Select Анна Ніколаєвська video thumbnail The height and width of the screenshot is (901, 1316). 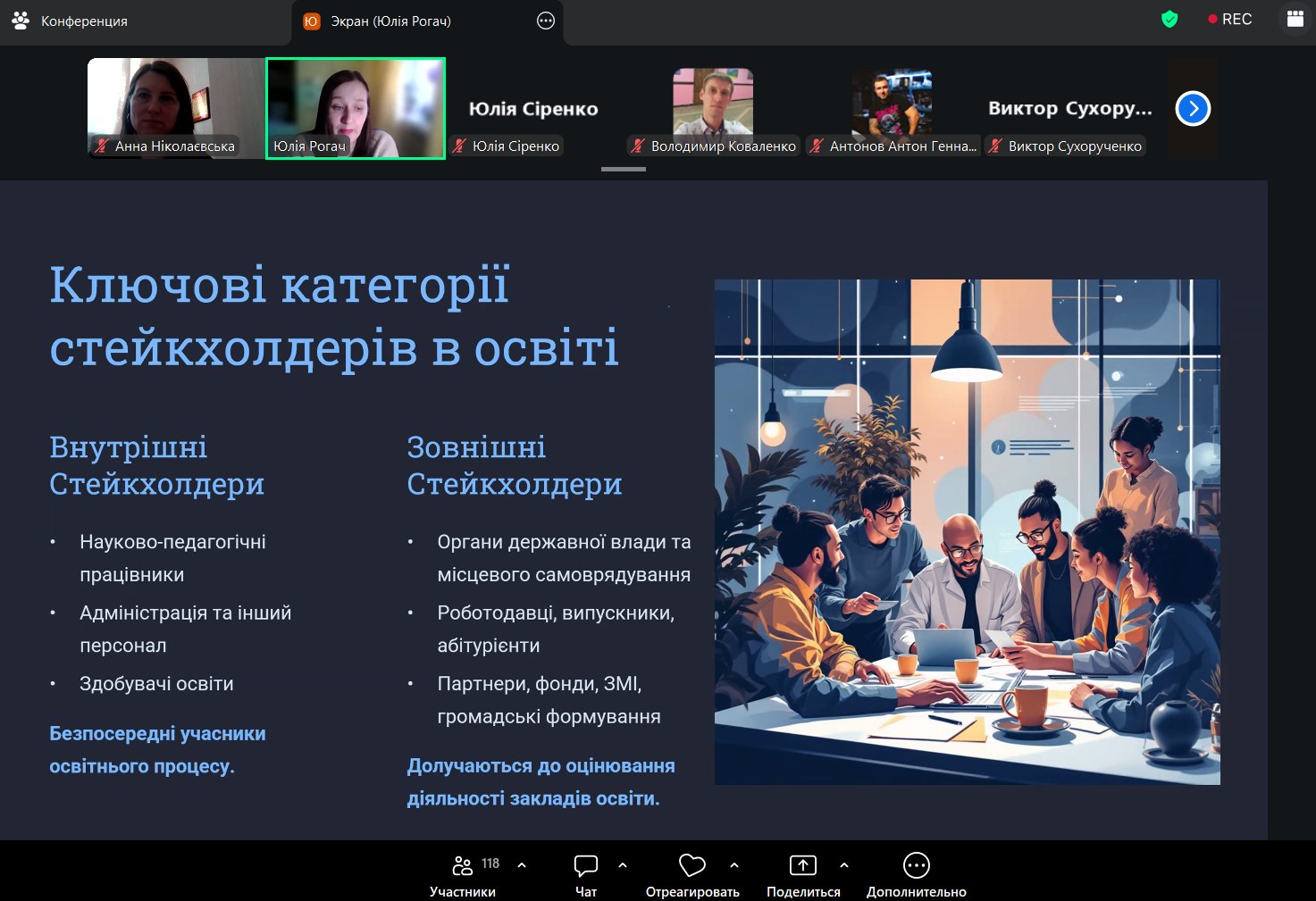point(176,108)
